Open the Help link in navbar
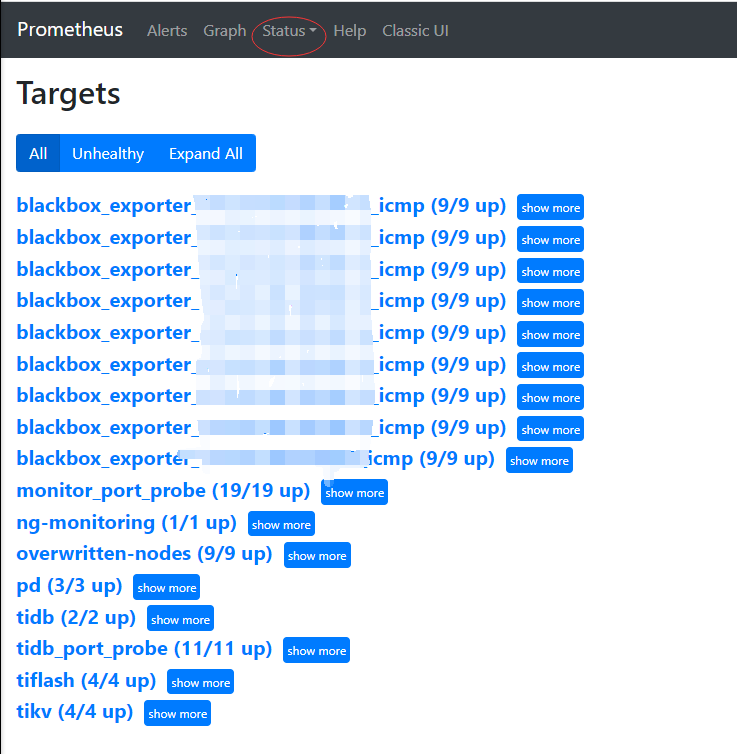 [350, 31]
